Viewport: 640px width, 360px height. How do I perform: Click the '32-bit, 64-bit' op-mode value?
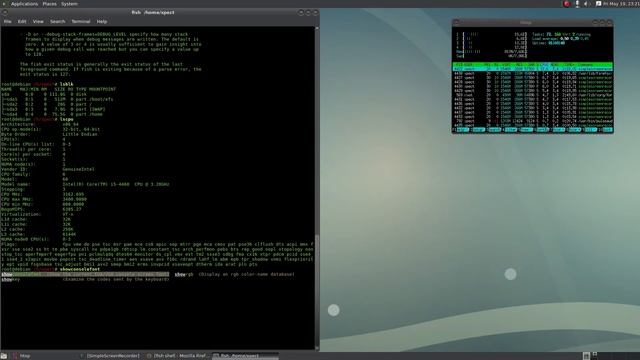click(81, 129)
